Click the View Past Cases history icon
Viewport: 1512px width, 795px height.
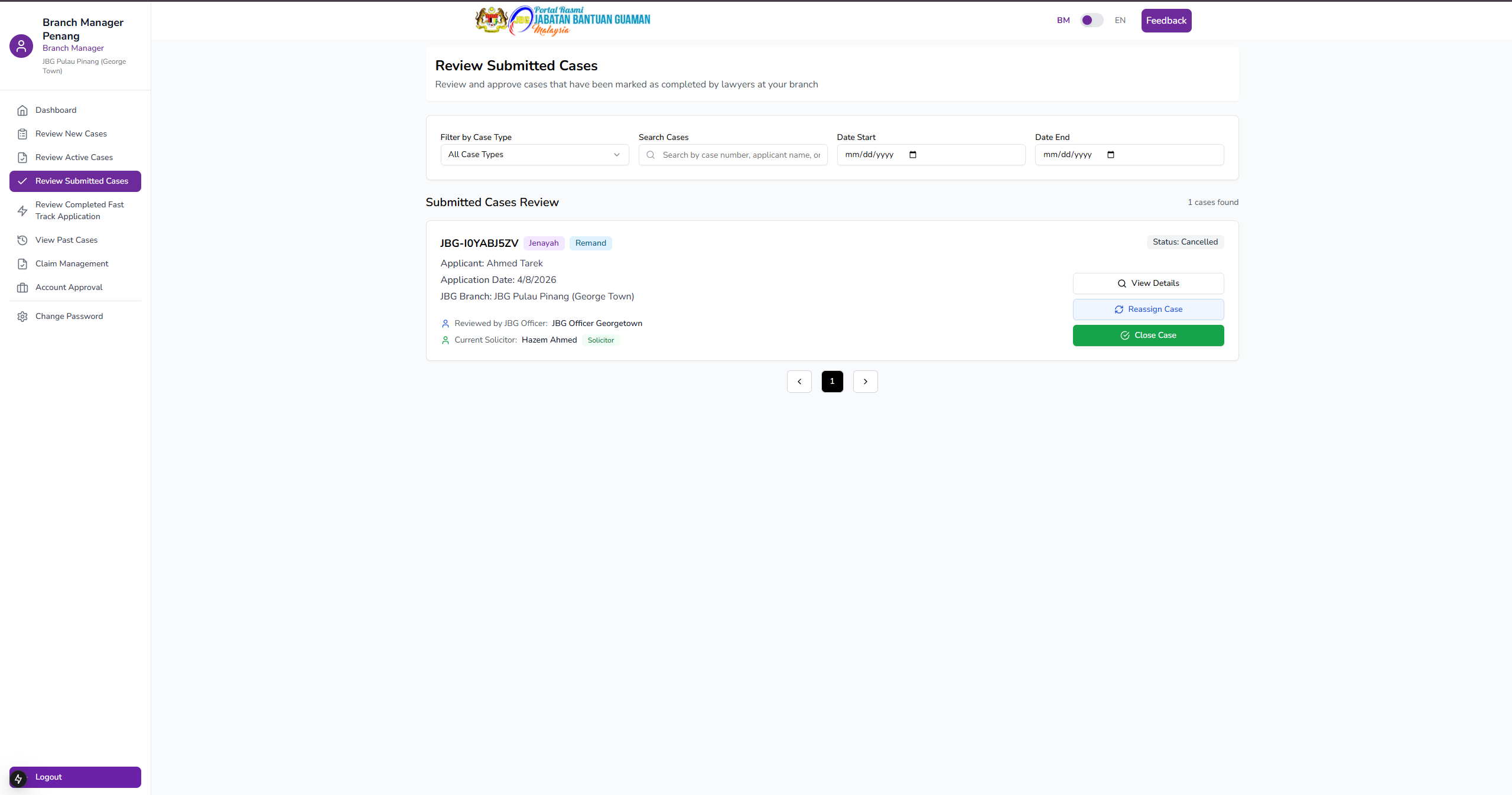click(x=22, y=240)
